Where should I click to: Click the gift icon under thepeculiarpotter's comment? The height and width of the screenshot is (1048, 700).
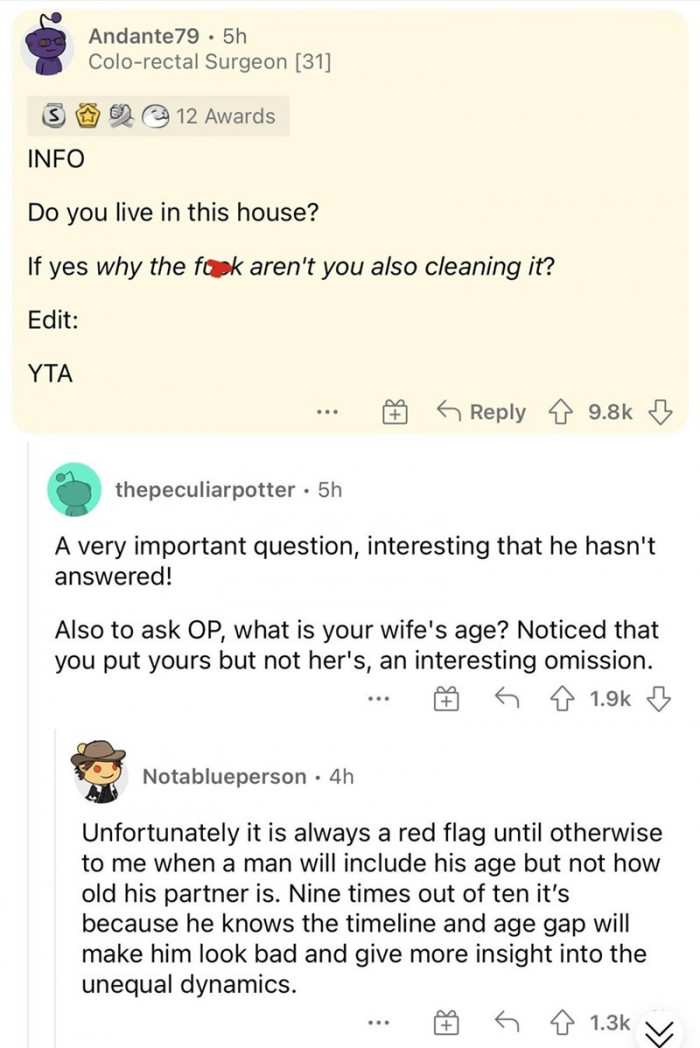click(446, 700)
